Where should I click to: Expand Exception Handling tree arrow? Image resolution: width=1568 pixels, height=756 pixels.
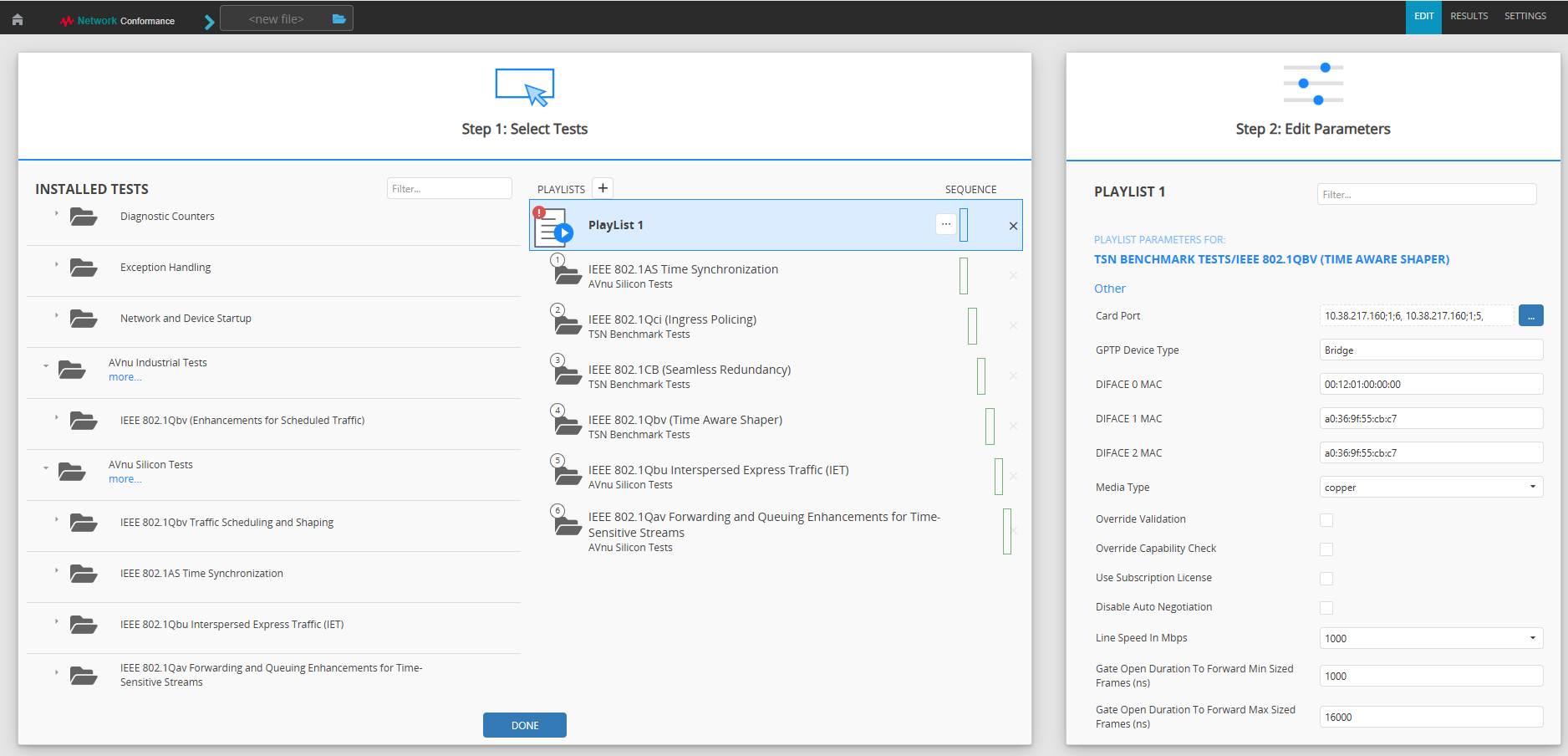point(57,265)
